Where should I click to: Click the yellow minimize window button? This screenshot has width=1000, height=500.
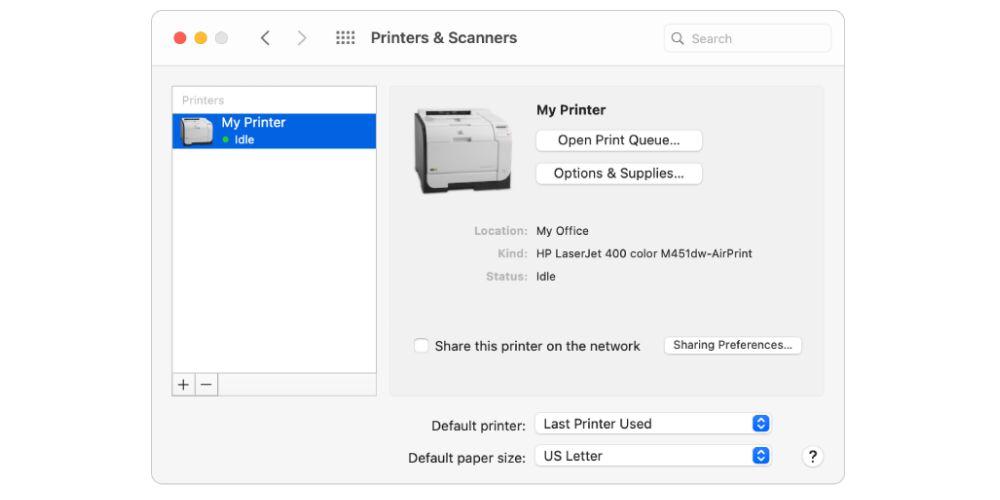point(200,38)
